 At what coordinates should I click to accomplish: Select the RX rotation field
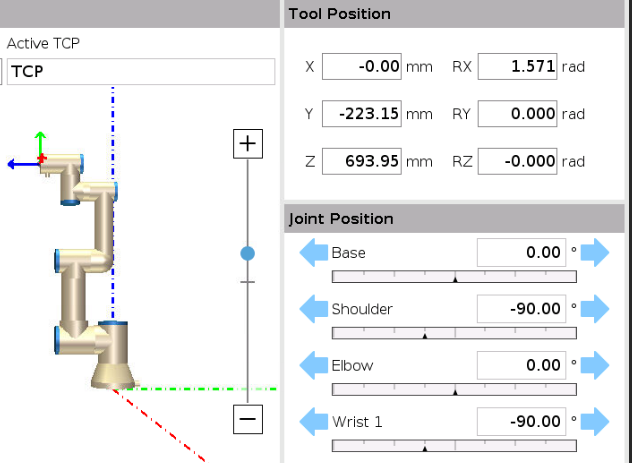pyautogui.click(x=518, y=66)
